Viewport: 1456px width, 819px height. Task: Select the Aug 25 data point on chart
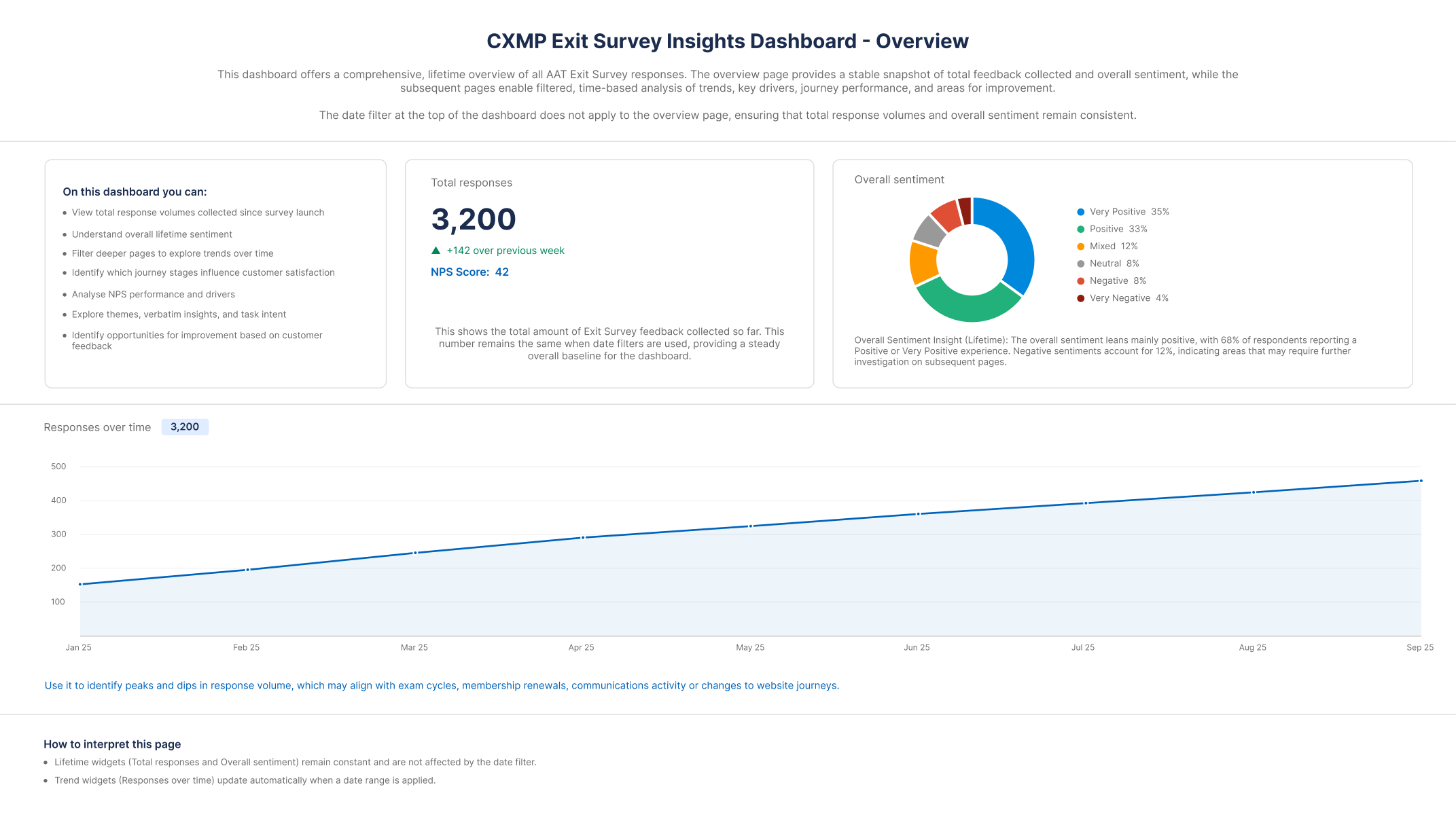(x=1254, y=492)
